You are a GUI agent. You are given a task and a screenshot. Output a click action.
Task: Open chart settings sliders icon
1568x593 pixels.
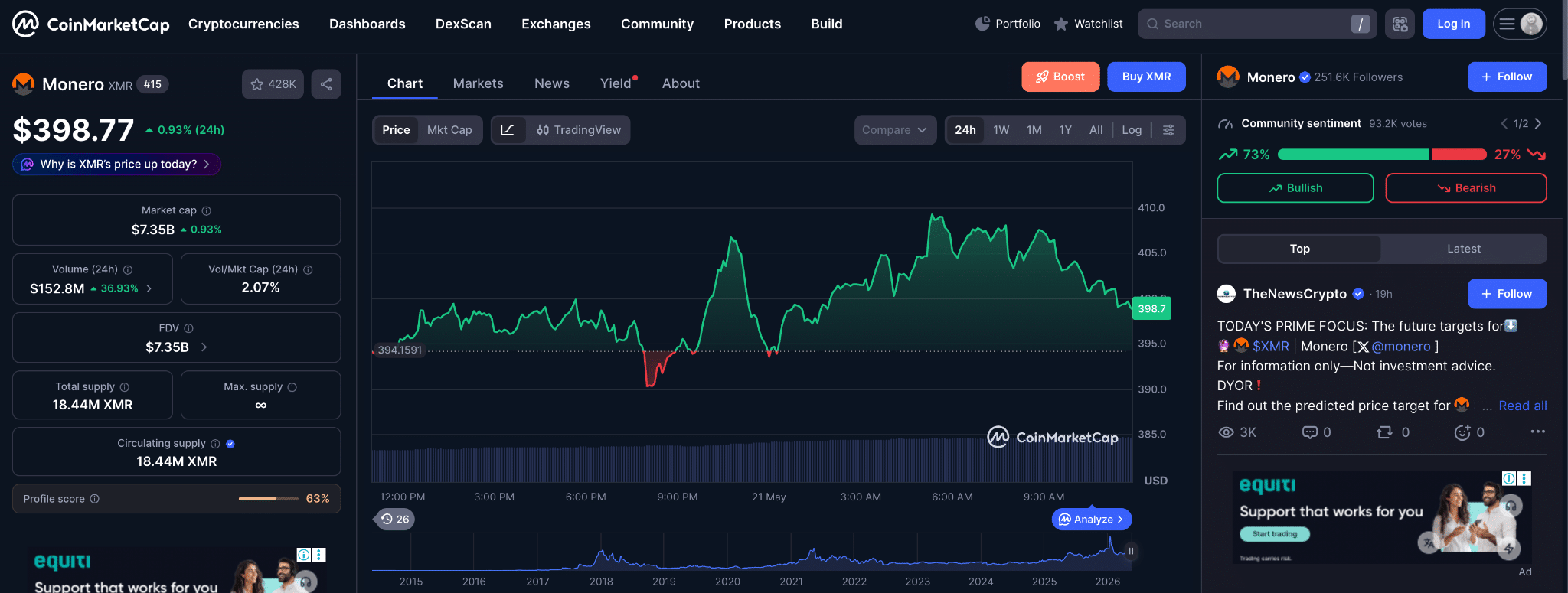(x=1168, y=130)
